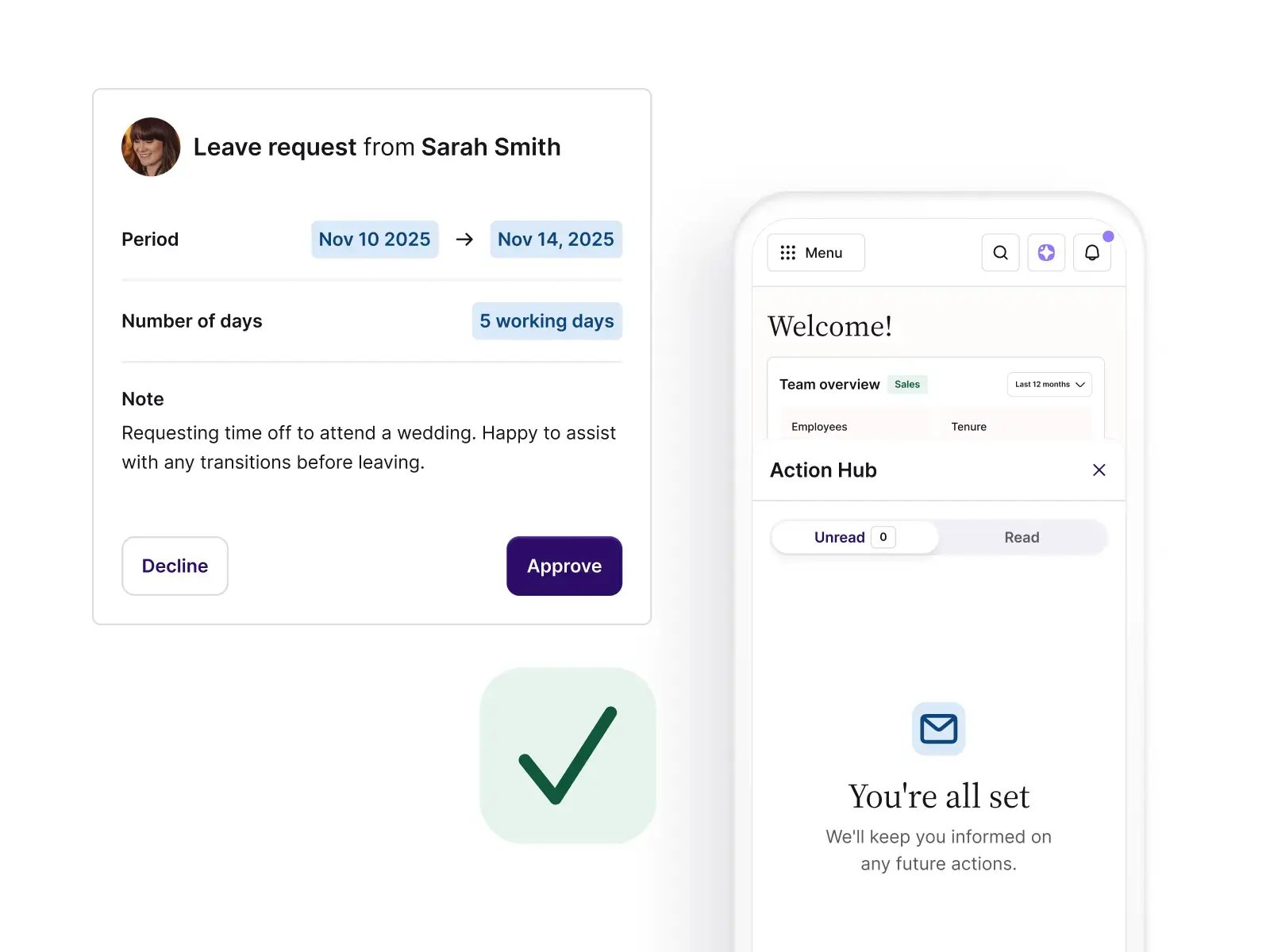Click the purple AI sparkle icon
The width and height of the screenshot is (1270, 952).
click(1046, 252)
